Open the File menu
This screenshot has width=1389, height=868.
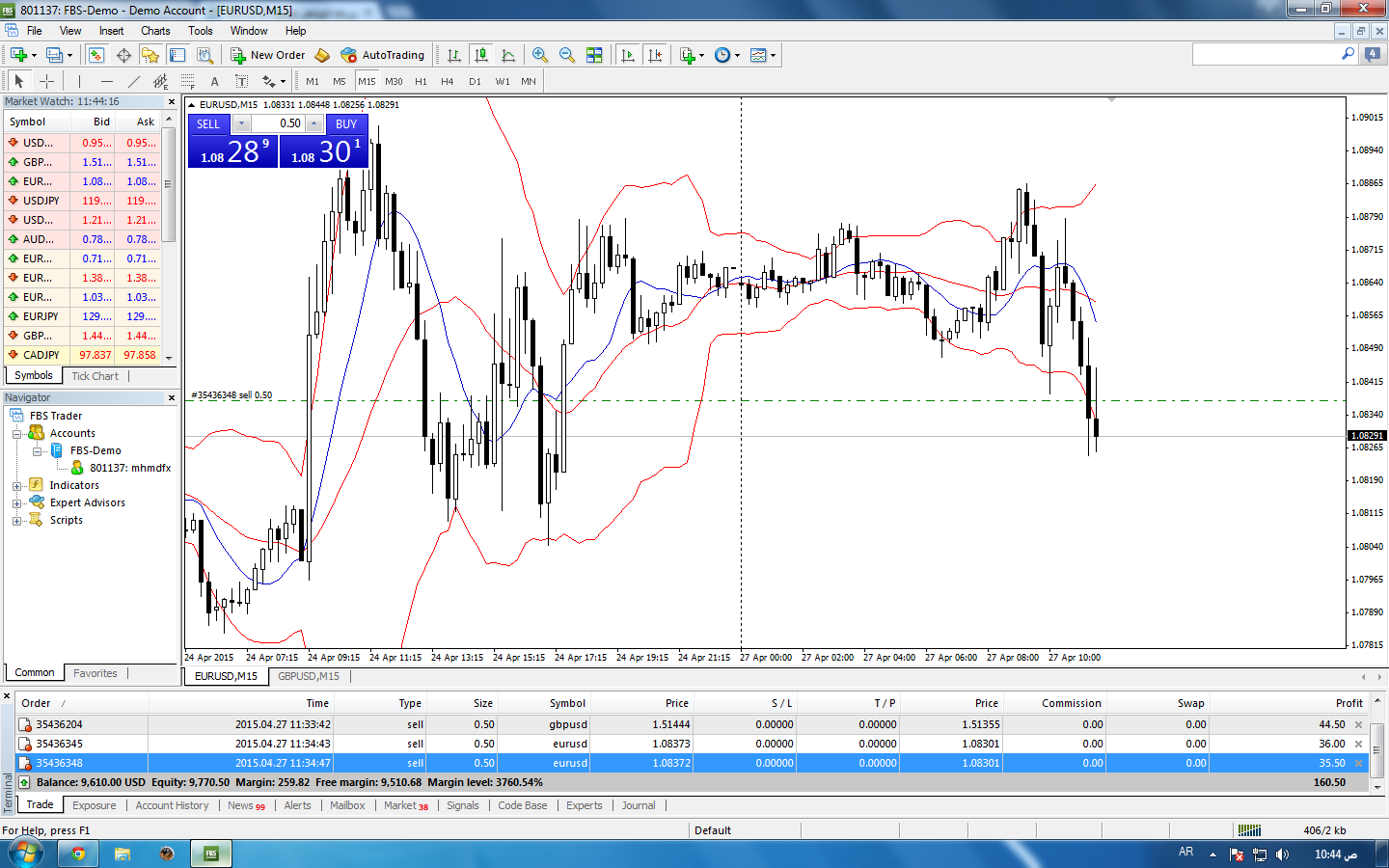tap(35, 31)
